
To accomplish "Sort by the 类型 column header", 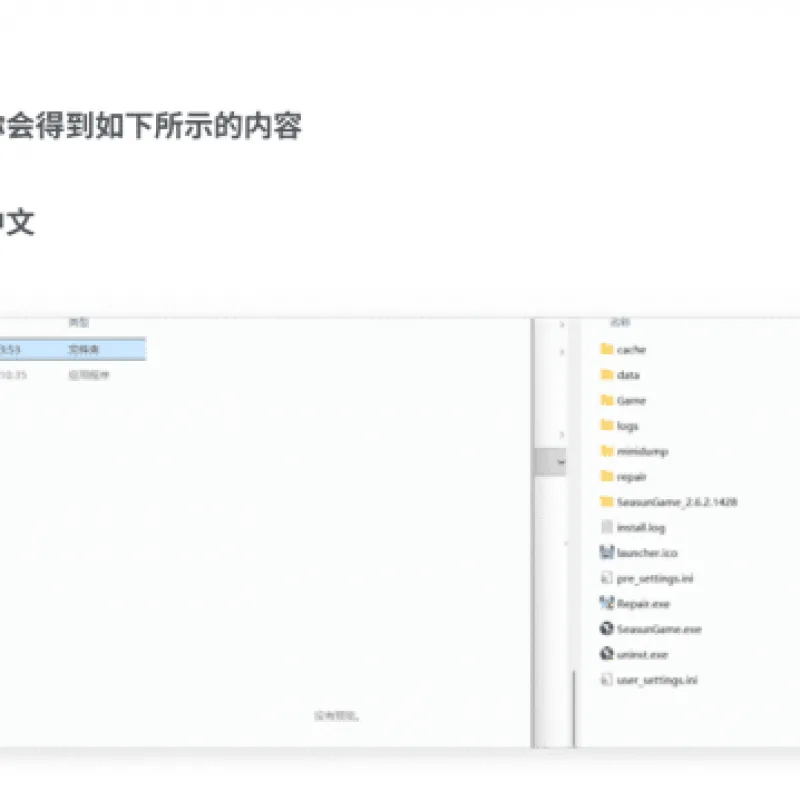I will 79,322.
